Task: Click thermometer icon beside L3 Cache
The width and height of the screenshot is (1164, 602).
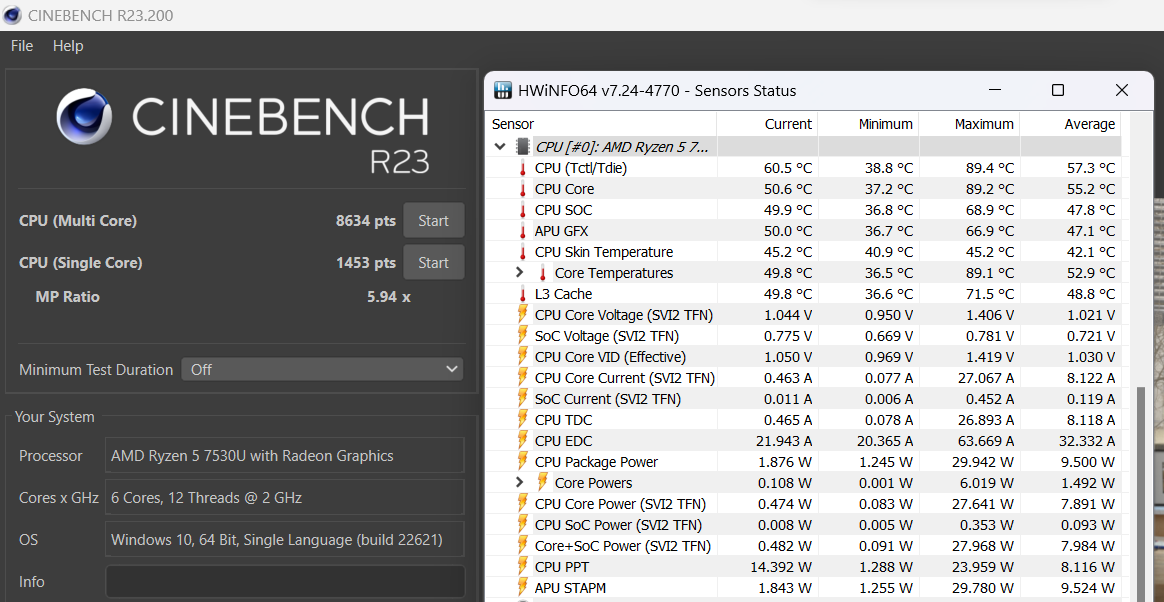Action: pos(523,294)
